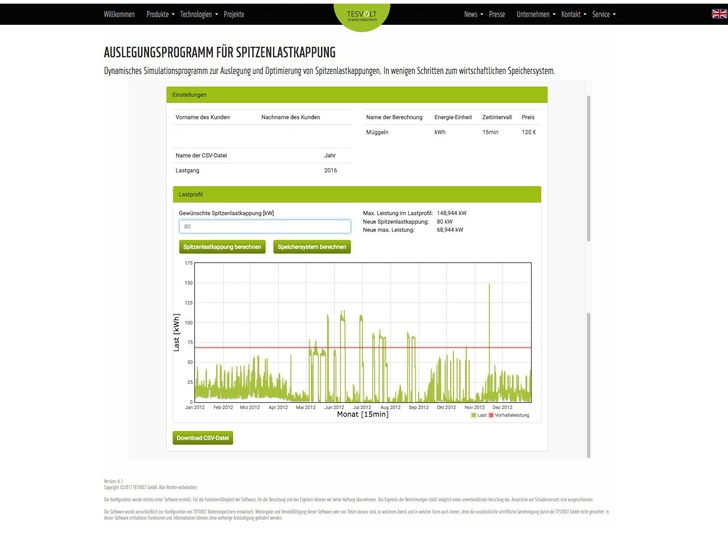Screen dimensions: 728x542
Task: Click the upper scrollbar thumb of the embedded tool
Action: coord(589,168)
